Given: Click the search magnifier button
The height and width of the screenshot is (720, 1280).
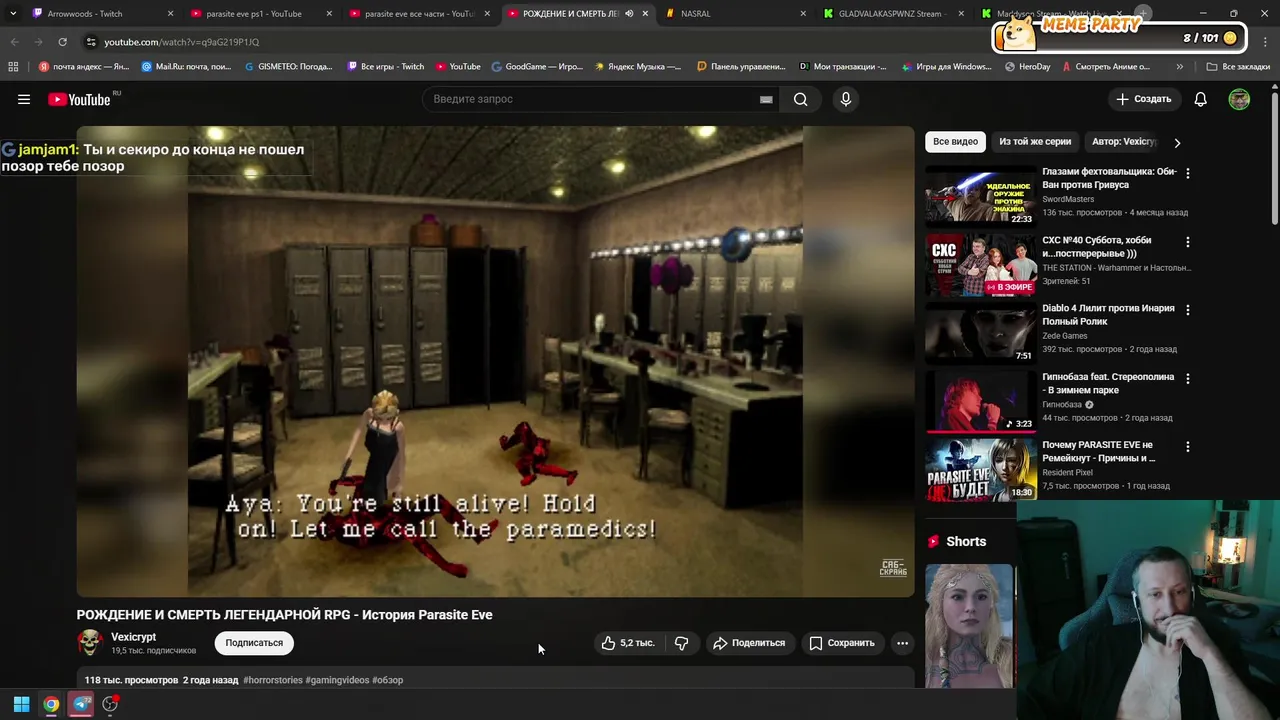Looking at the screenshot, I should pyautogui.click(x=800, y=99).
